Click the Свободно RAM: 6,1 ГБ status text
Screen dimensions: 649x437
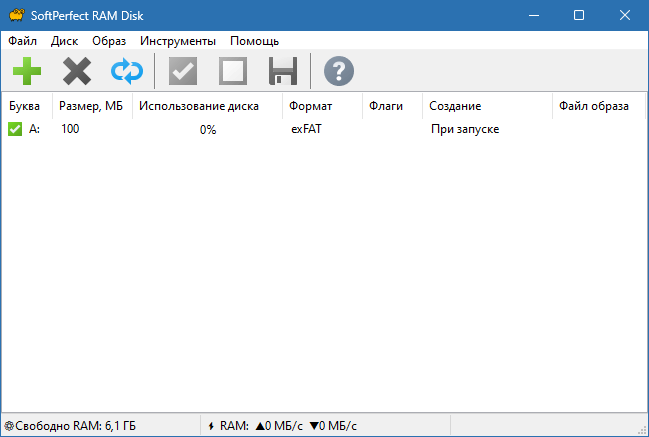(x=75, y=426)
